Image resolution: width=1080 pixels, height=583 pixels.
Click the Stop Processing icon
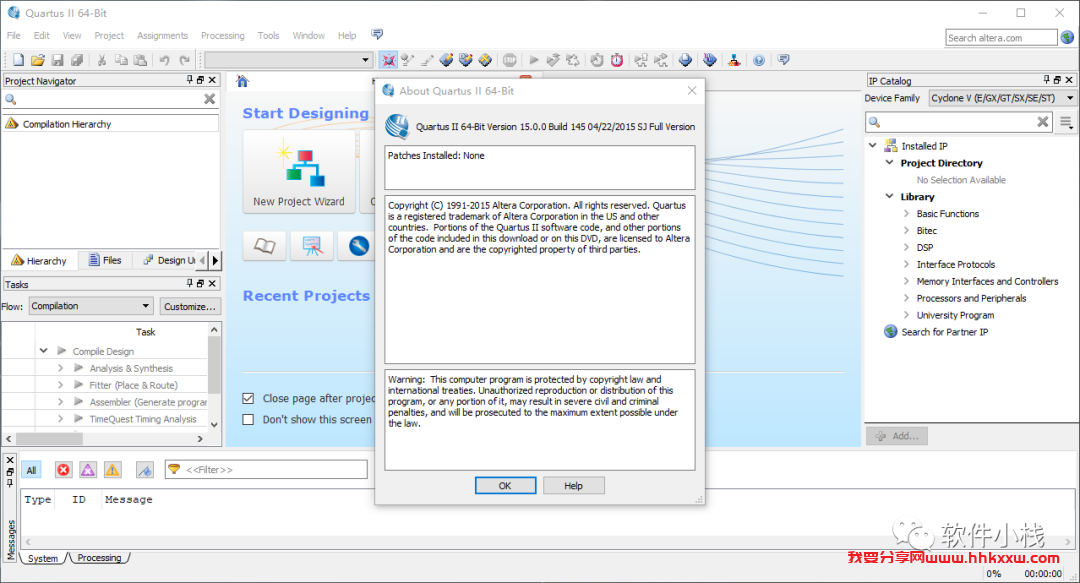[509, 61]
